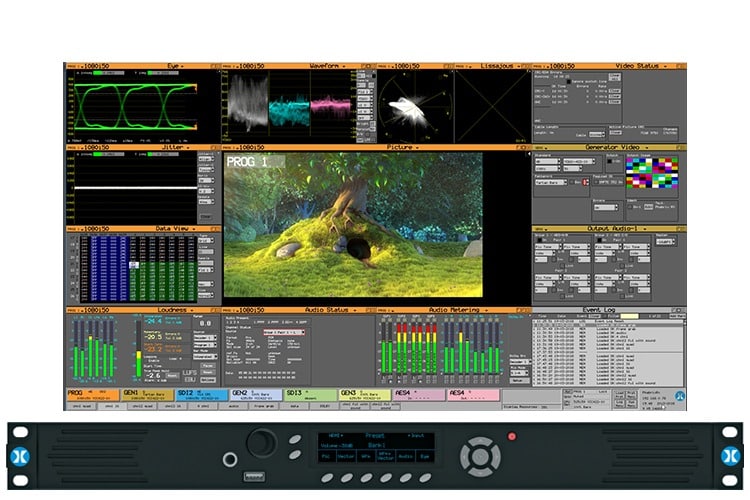Push the down arrow on the navigation pad
This screenshot has width=750, height=500.
[x=480, y=471]
